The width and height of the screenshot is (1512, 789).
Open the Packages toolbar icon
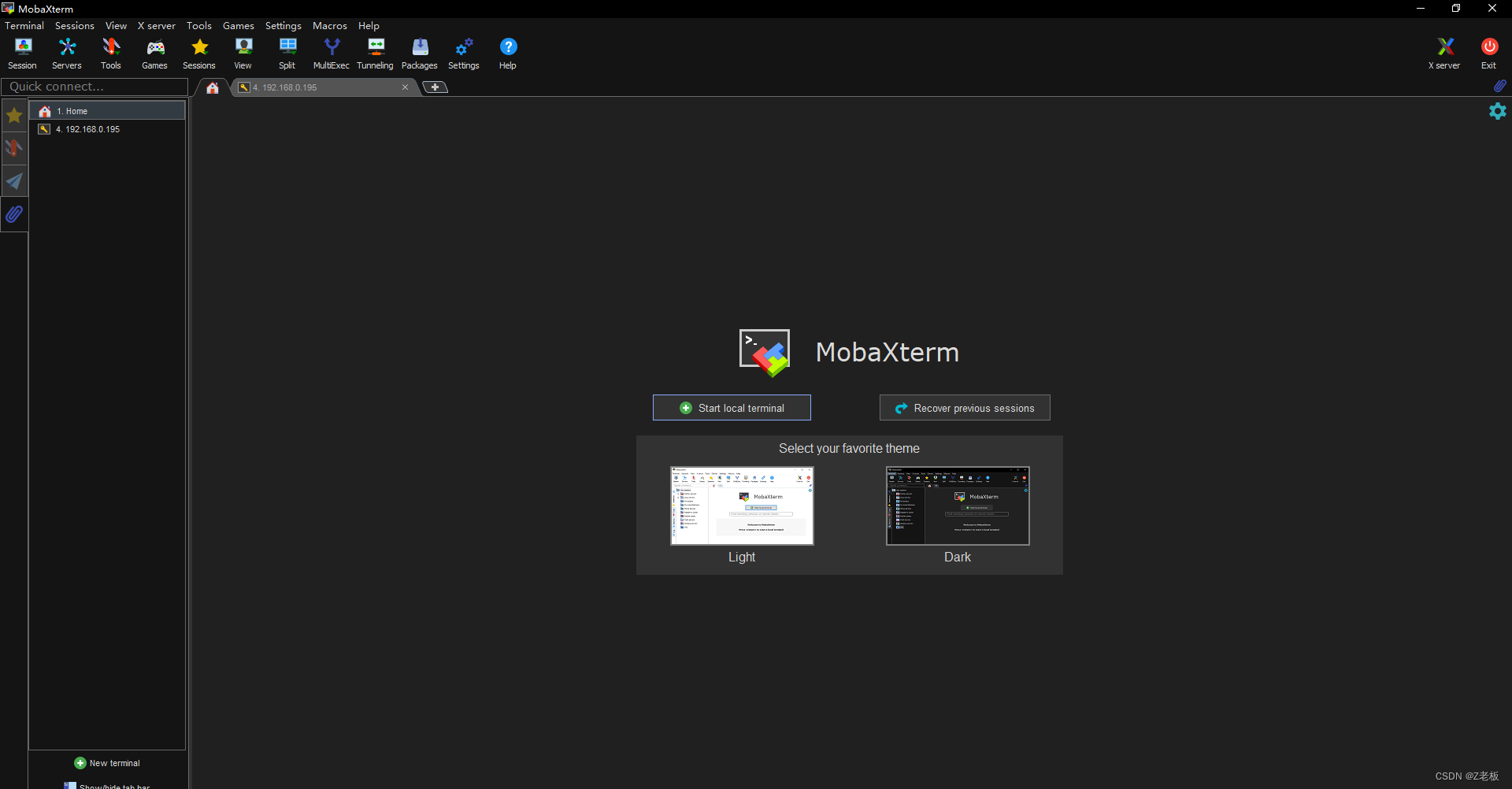click(420, 54)
